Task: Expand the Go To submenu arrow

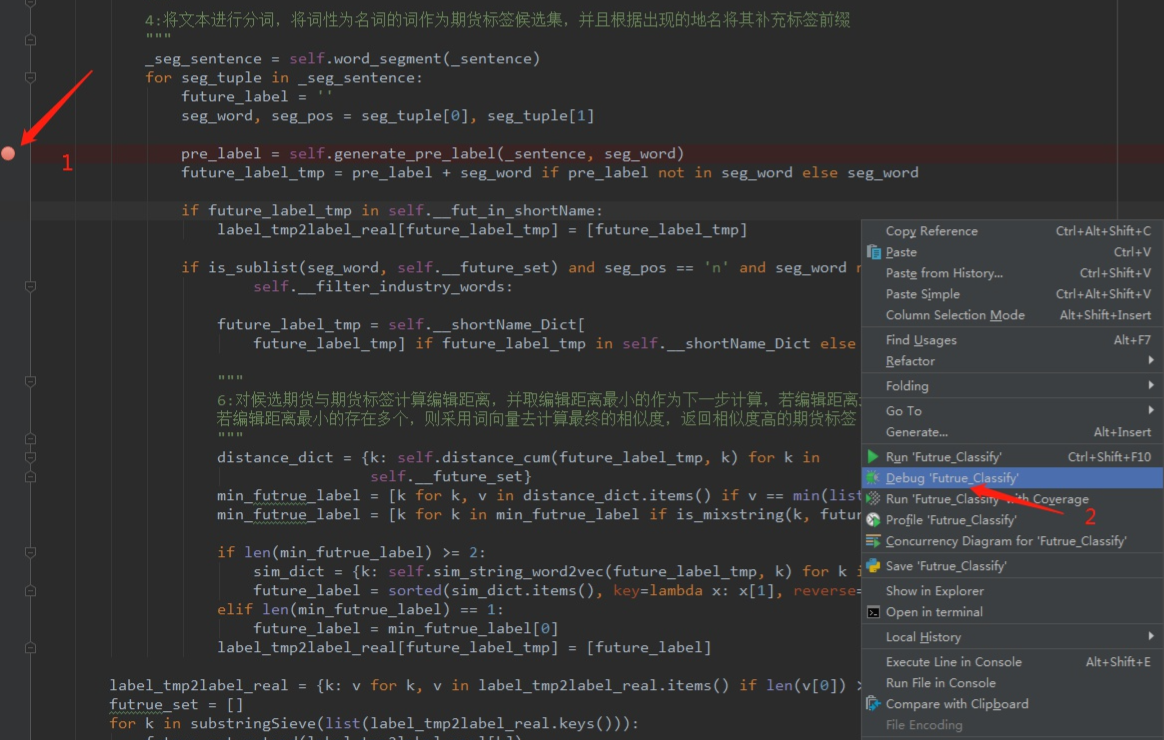Action: [x=1151, y=410]
